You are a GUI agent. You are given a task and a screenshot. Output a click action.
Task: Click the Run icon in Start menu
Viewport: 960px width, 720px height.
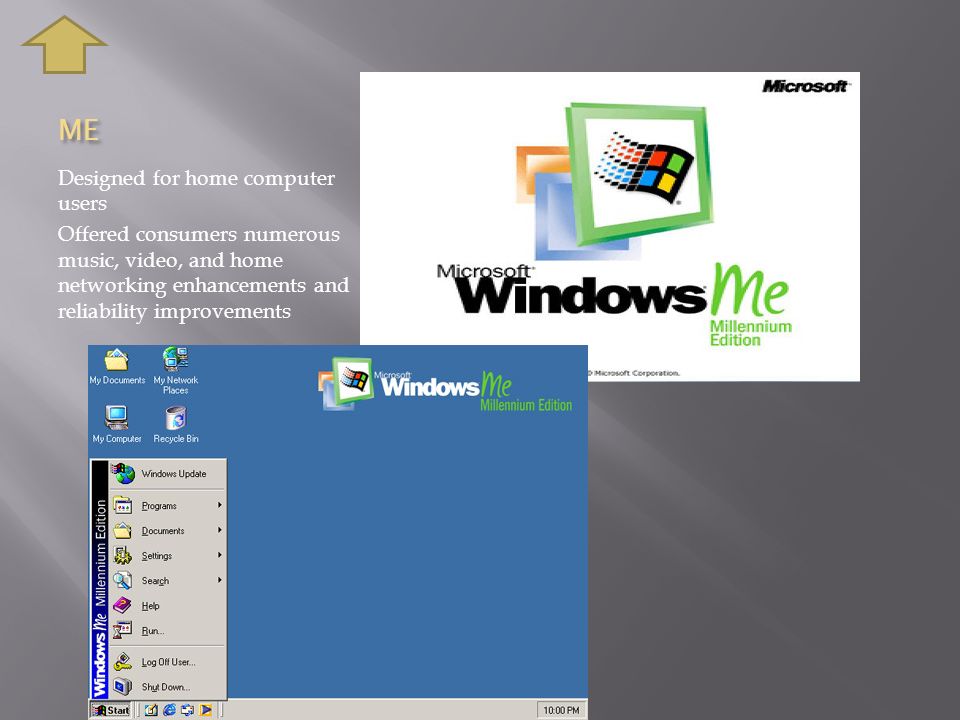pyautogui.click(x=122, y=630)
